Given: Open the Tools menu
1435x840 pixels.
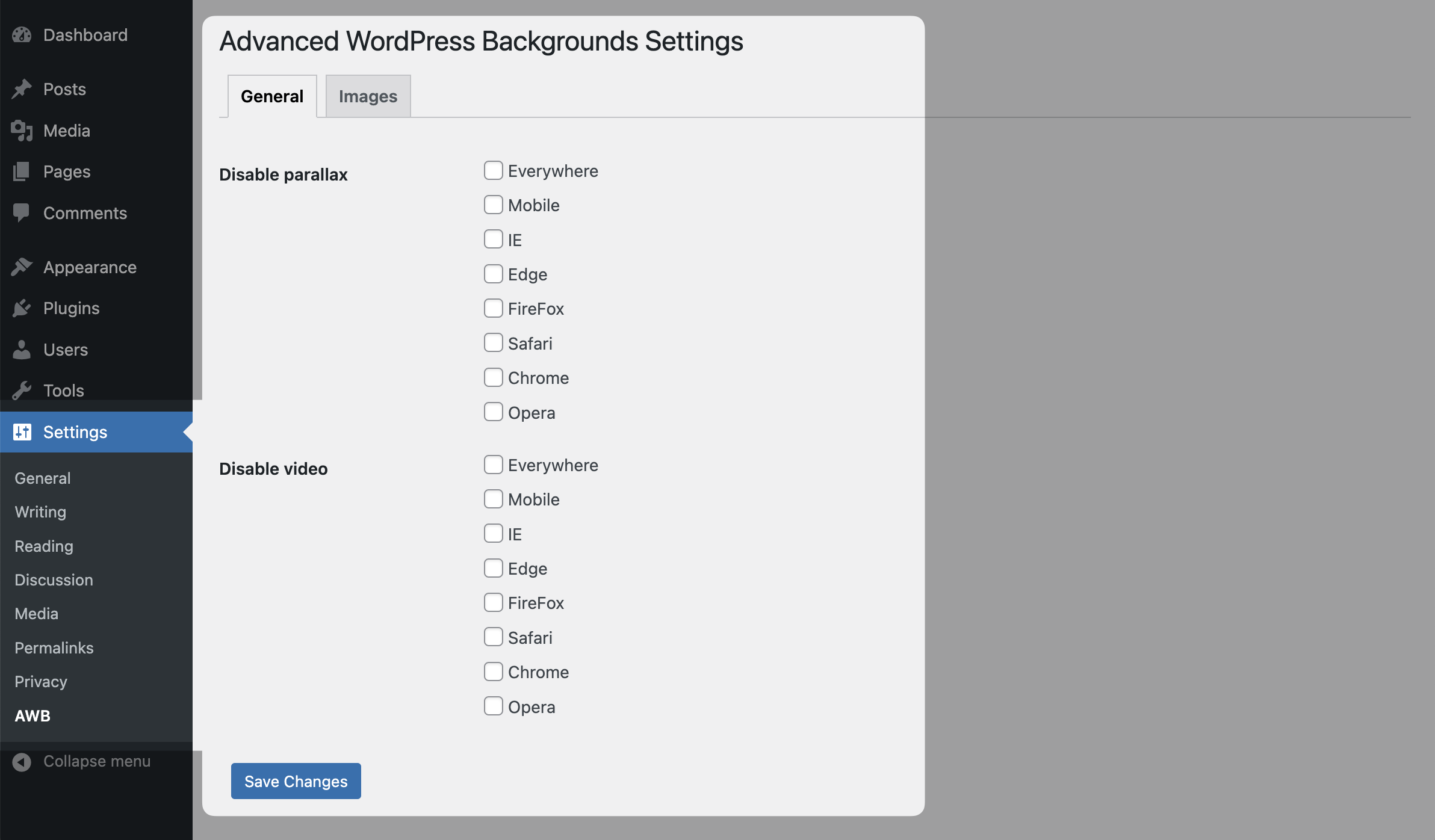Looking at the screenshot, I should [64, 391].
